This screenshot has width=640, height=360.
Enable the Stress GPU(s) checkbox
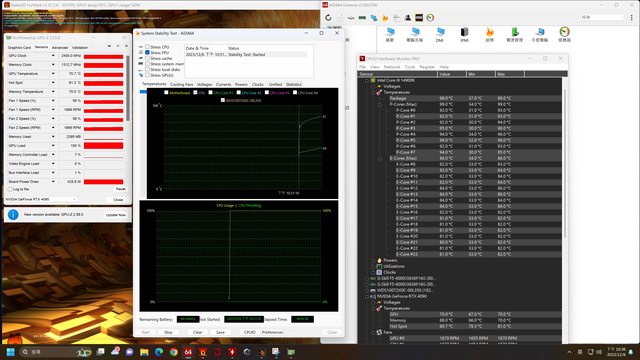[147, 75]
